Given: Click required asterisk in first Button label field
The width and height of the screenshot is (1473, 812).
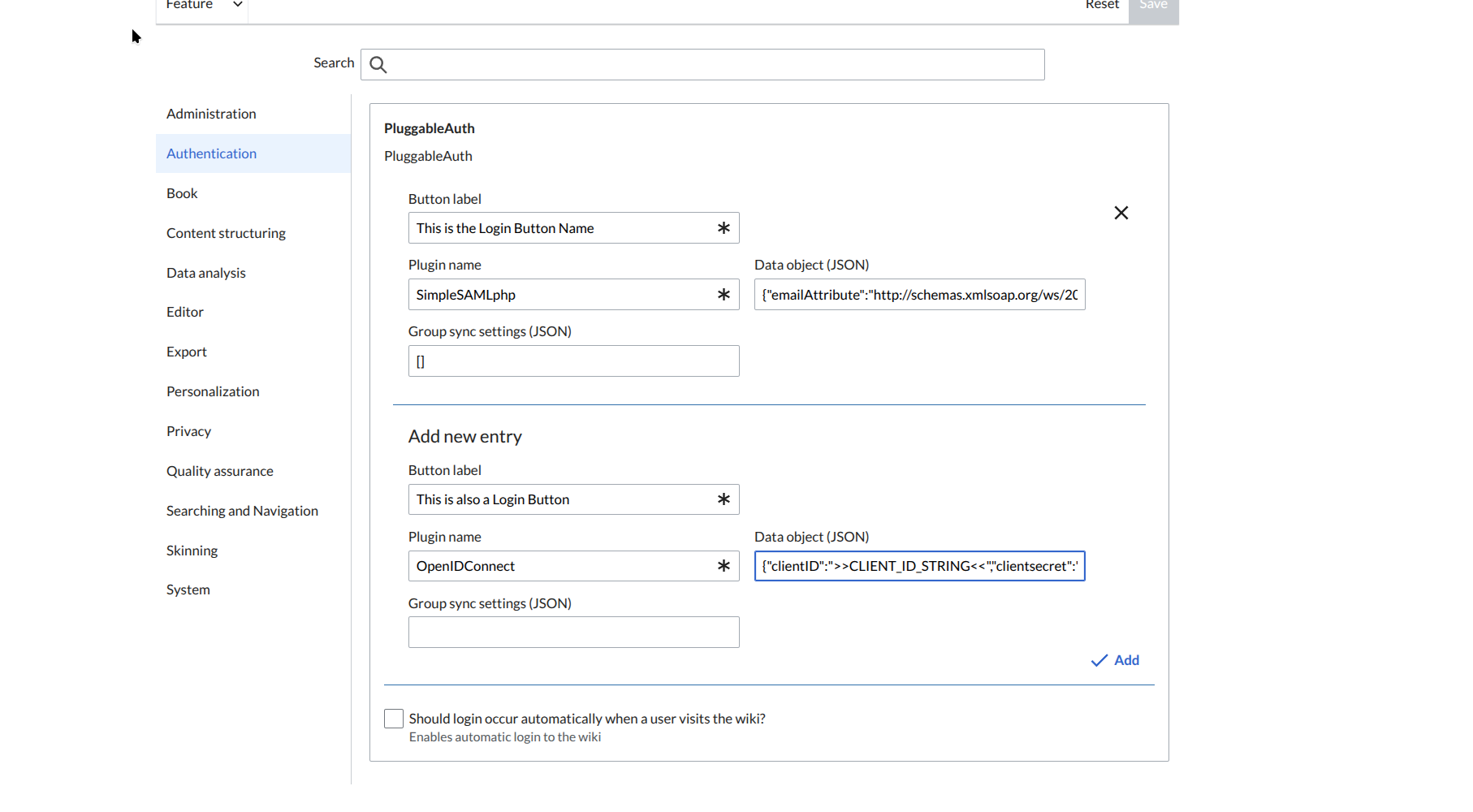Looking at the screenshot, I should [724, 228].
